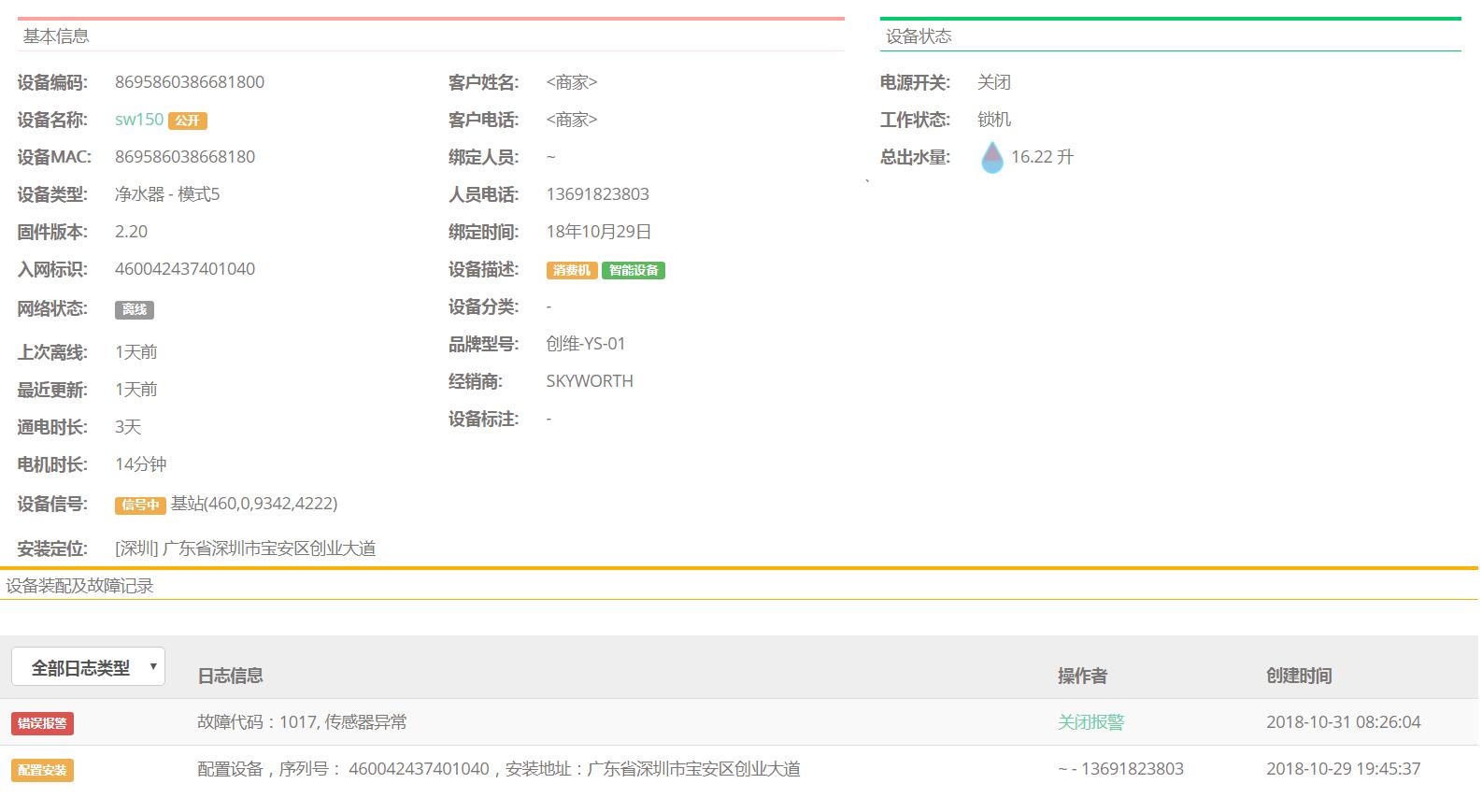The width and height of the screenshot is (1482, 812).
Task: Click the 操作者 column header
Action: point(1082,676)
